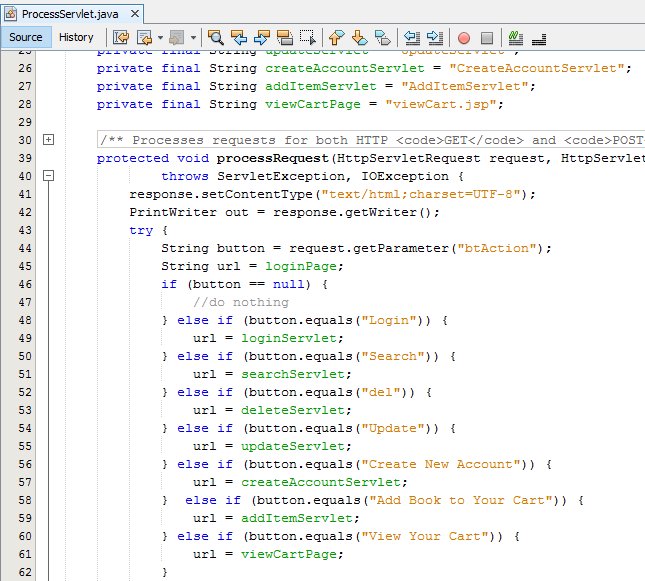Click the "text/html;charset=UTF-8" string

click(x=421, y=194)
